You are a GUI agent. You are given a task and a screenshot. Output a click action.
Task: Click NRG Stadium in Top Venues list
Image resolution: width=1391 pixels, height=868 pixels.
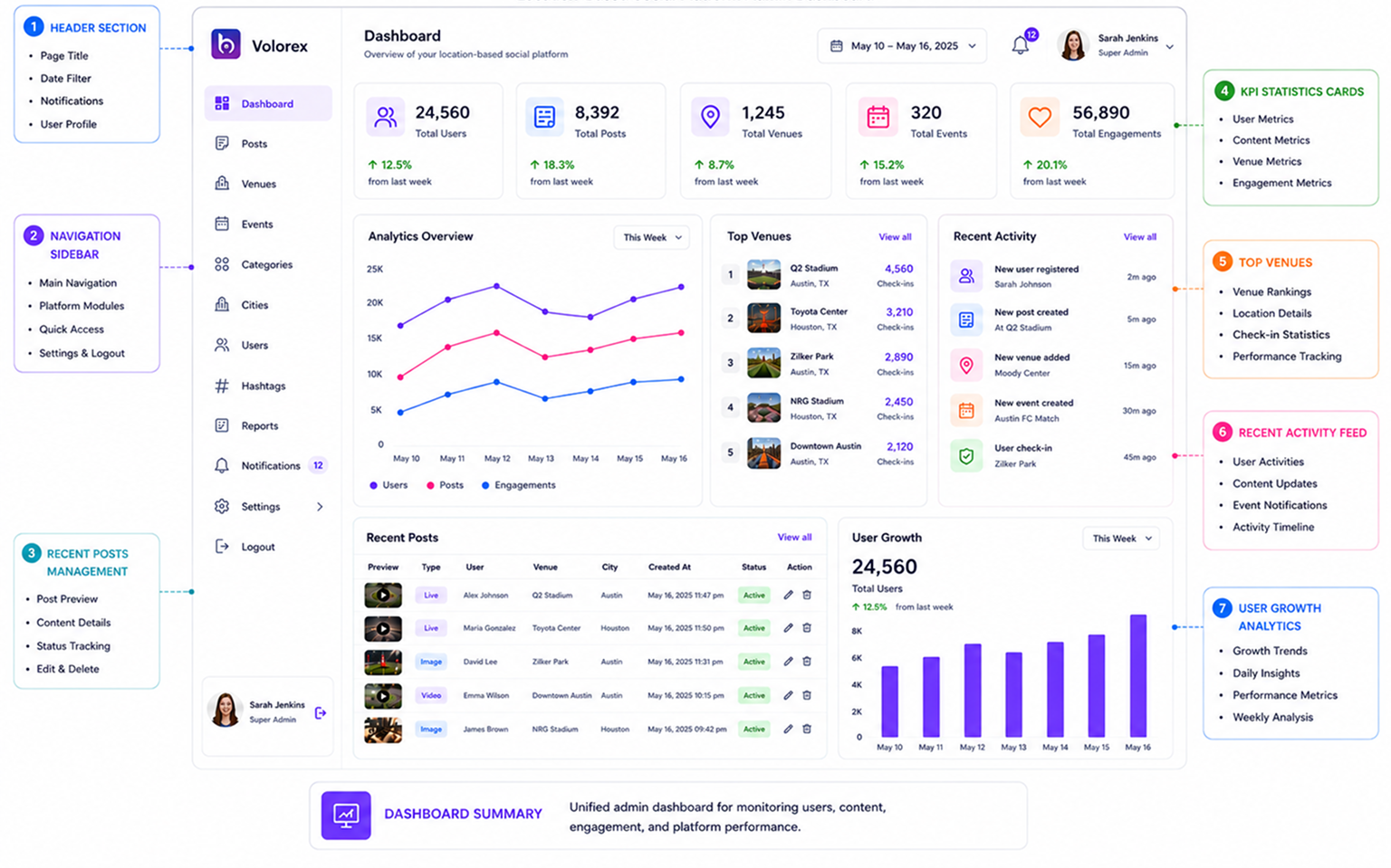[817, 401]
